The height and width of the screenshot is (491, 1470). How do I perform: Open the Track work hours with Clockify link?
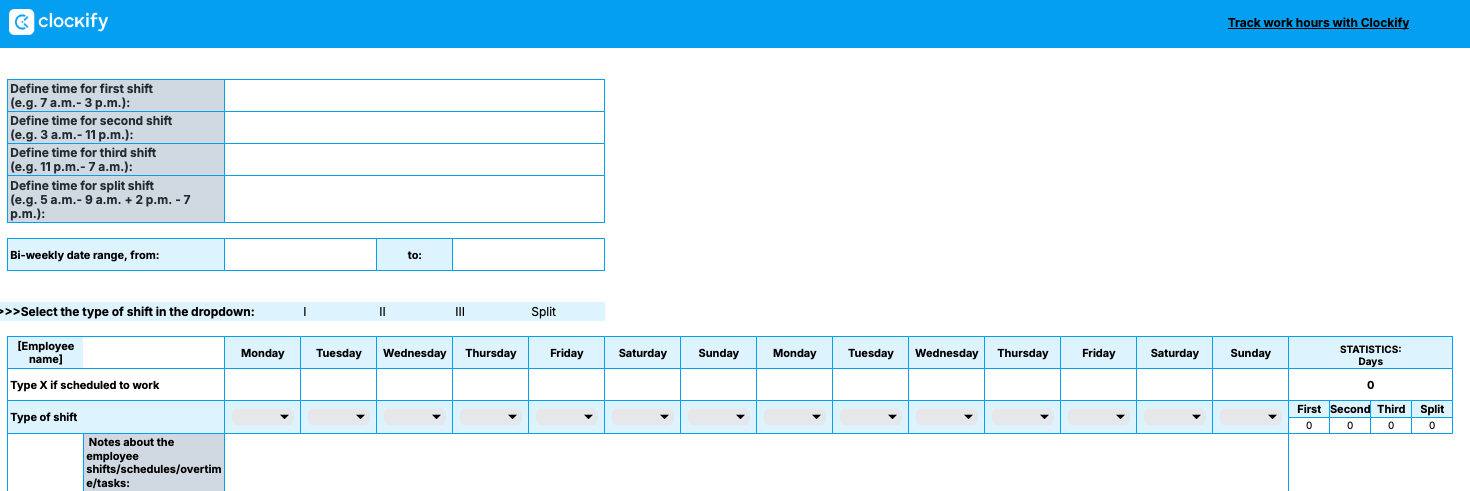[x=1318, y=23]
